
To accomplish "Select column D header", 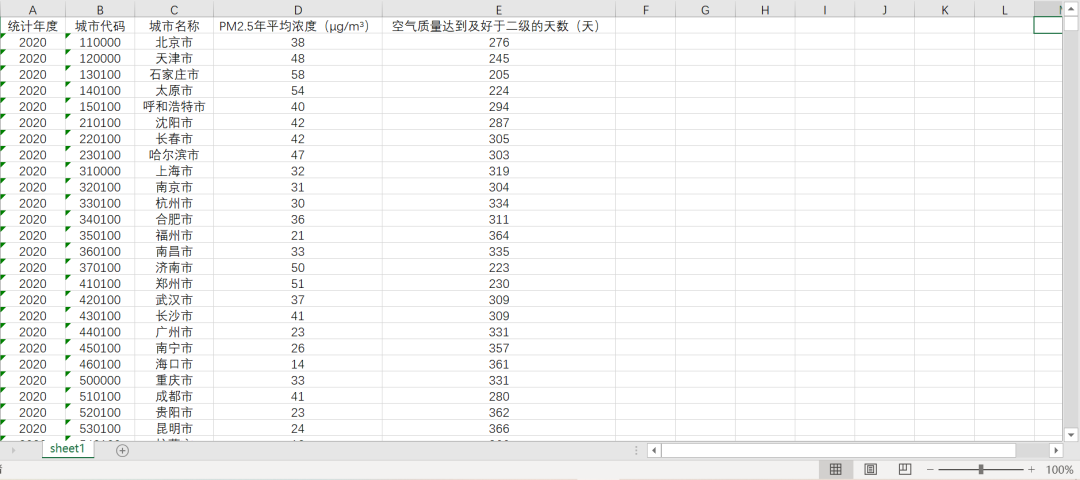I will point(298,10).
